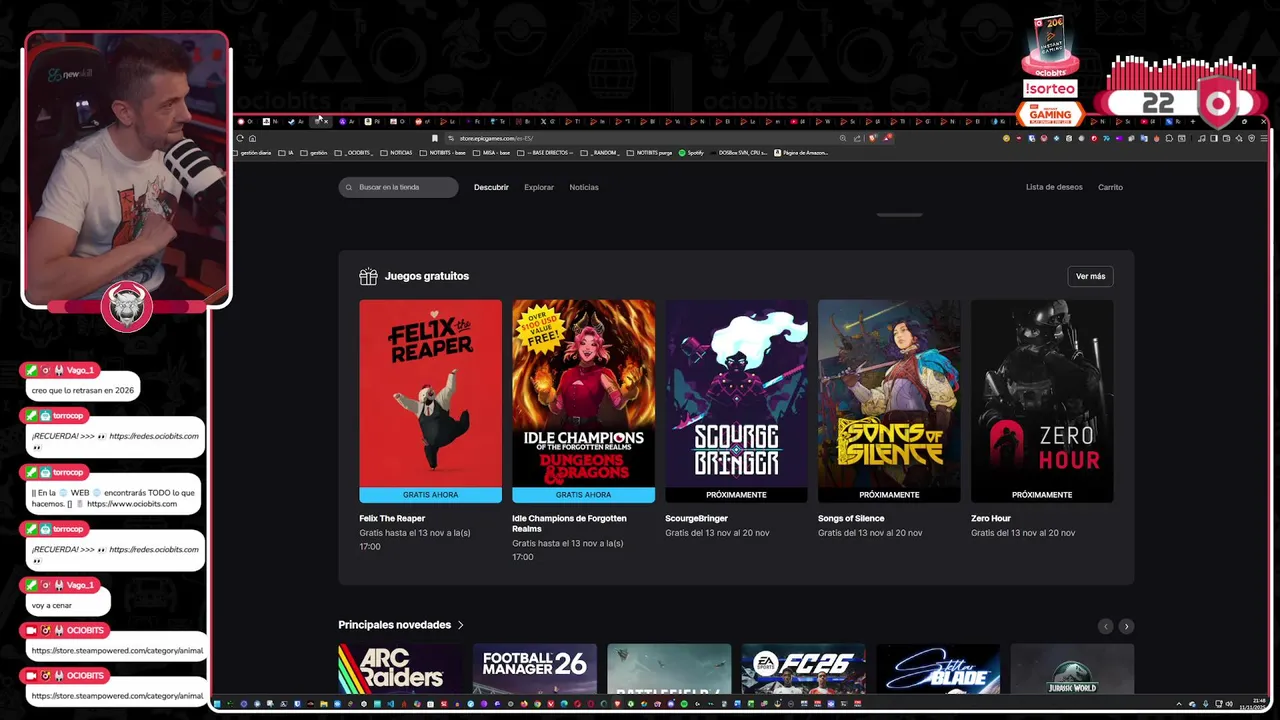Close the active browser tab
Viewport: 1280px width, 720px height.
click(326, 121)
